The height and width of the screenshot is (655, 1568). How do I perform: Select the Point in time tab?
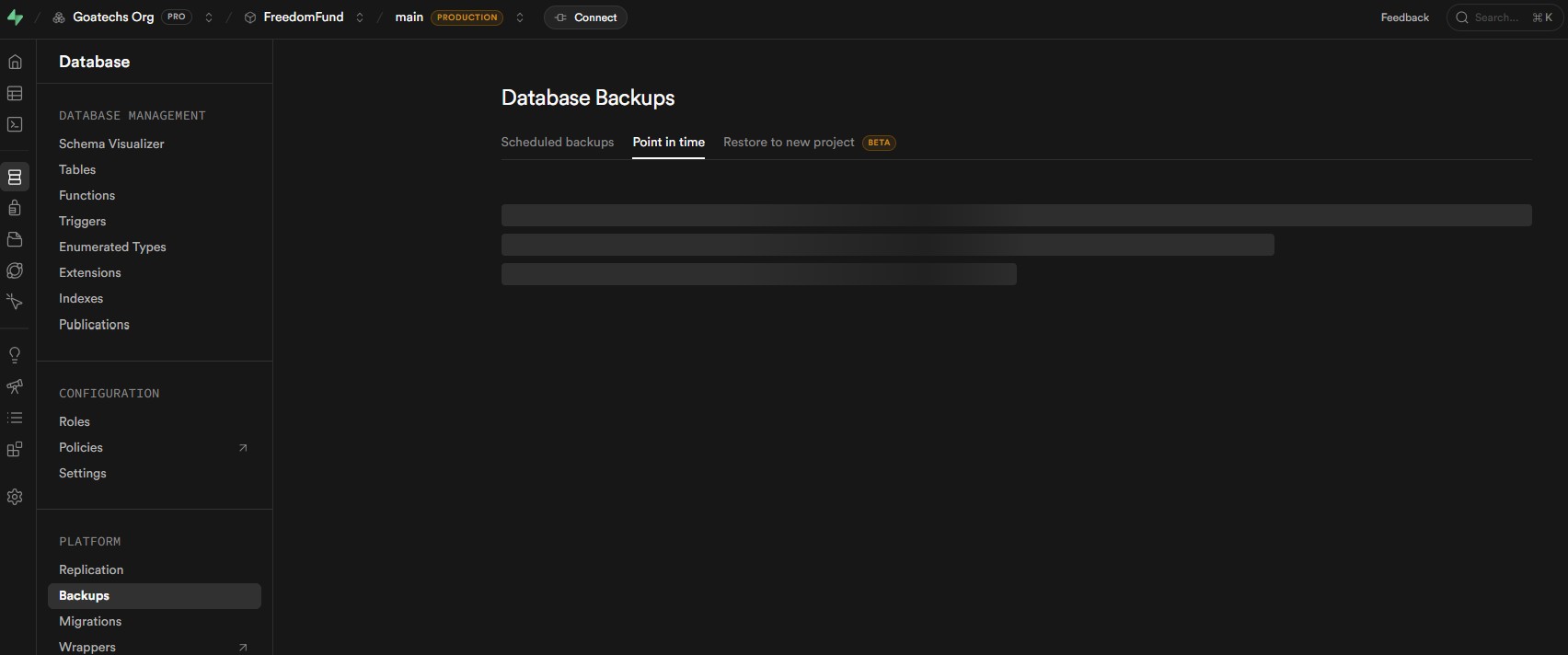[669, 142]
